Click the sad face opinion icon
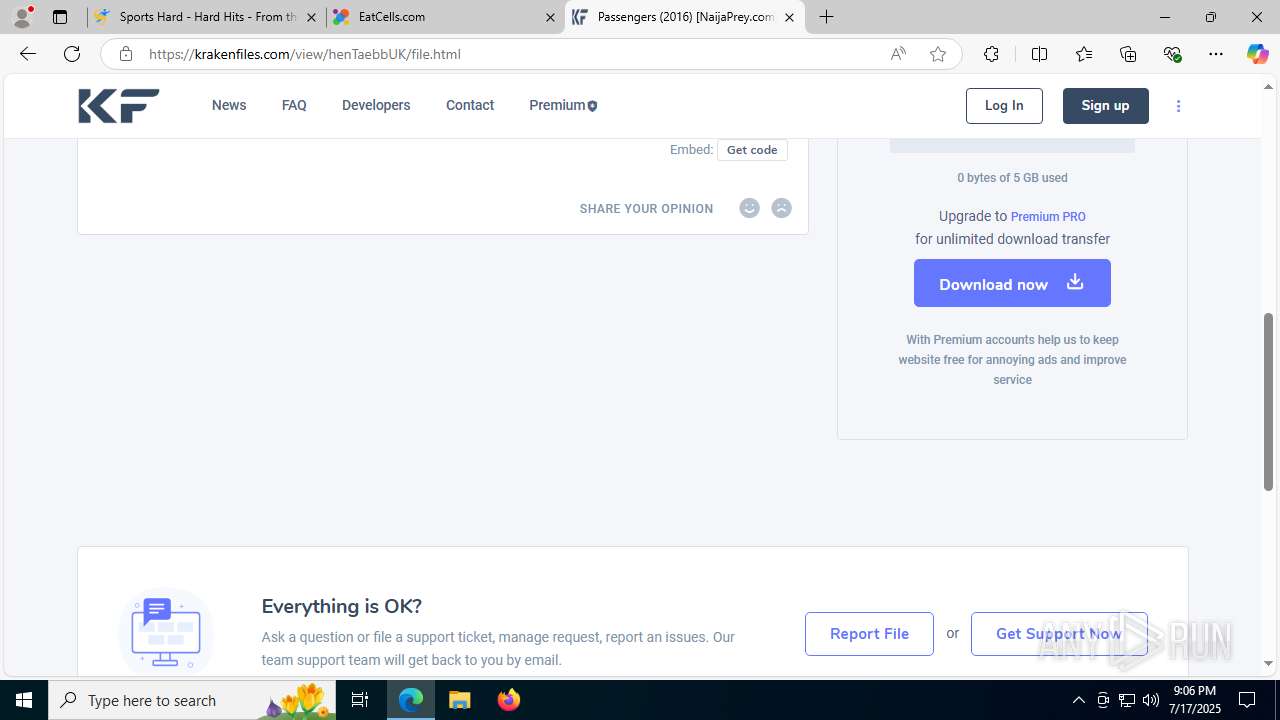The image size is (1280, 720). [x=782, y=208]
